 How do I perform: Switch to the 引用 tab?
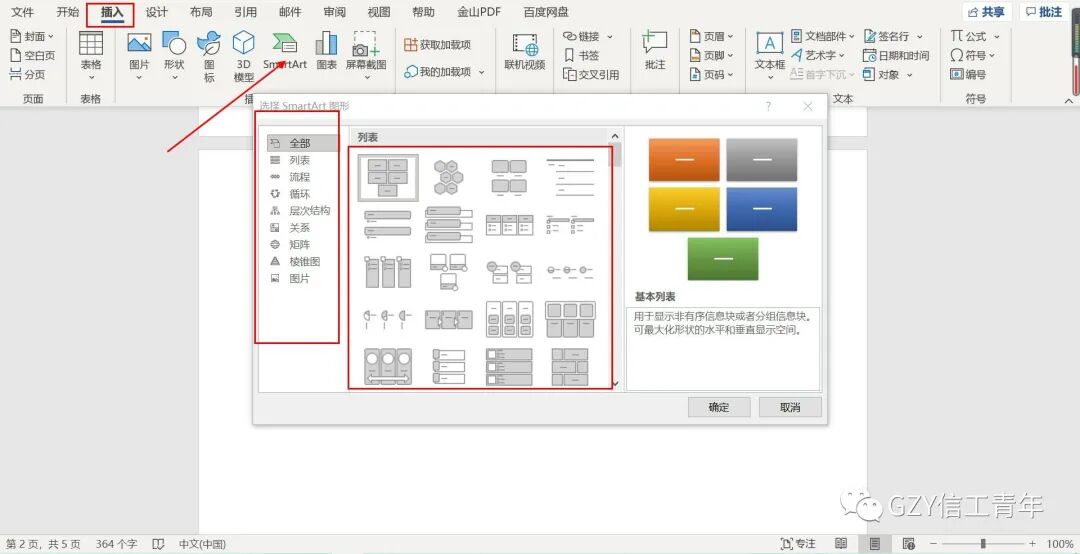pos(245,12)
